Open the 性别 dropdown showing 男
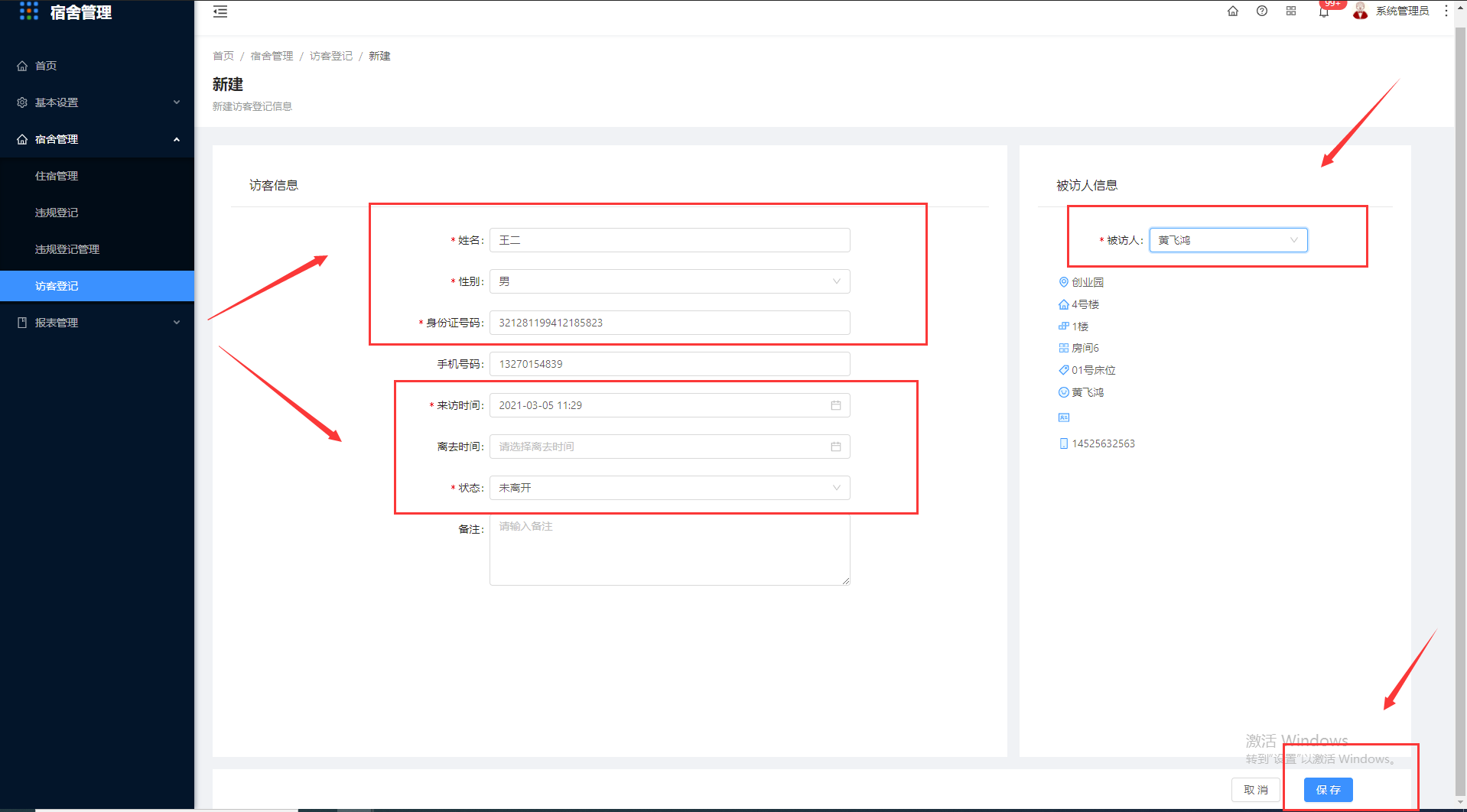This screenshot has height=812, width=1467. 670,281
